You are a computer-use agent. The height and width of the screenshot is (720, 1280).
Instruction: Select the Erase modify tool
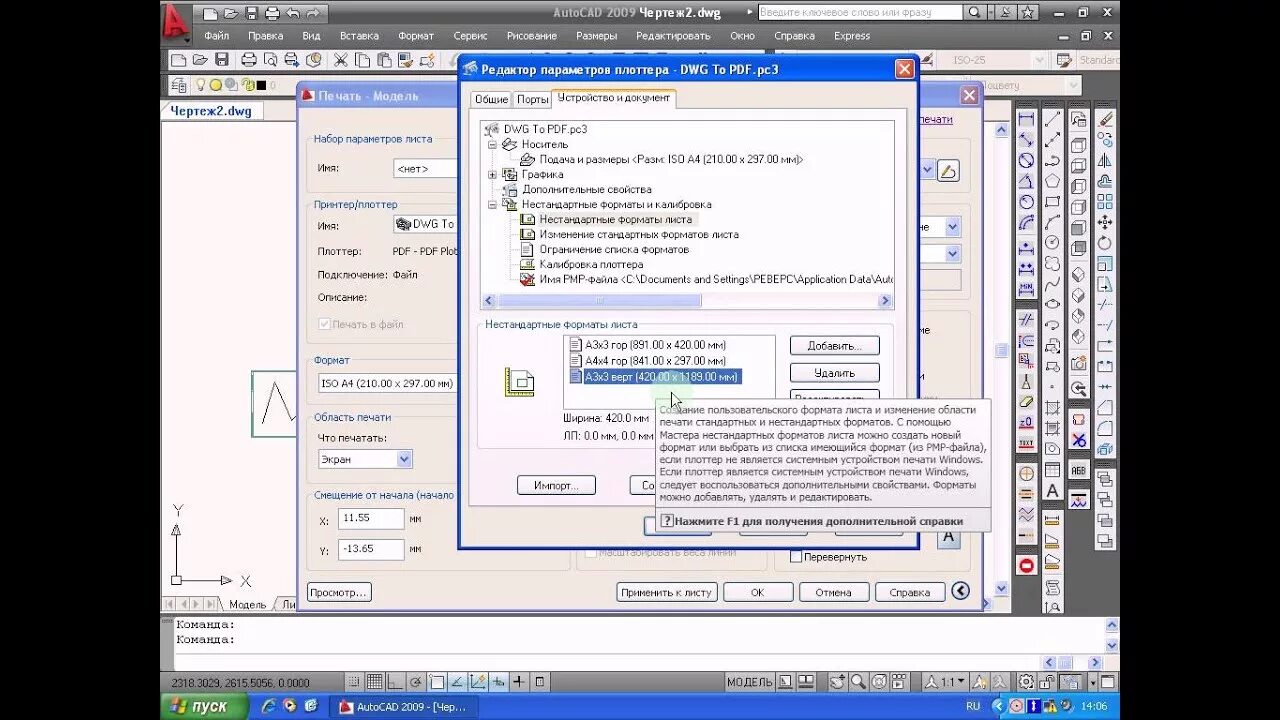1105,119
